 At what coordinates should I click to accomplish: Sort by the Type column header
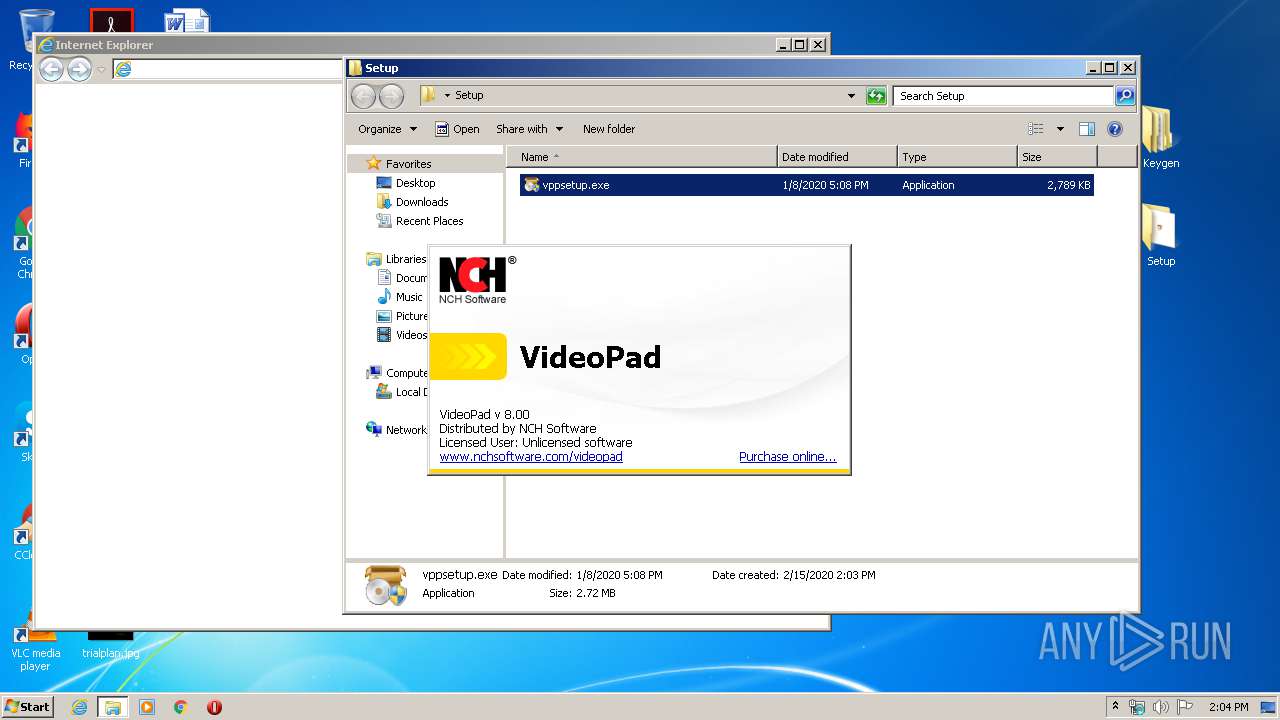(957, 157)
